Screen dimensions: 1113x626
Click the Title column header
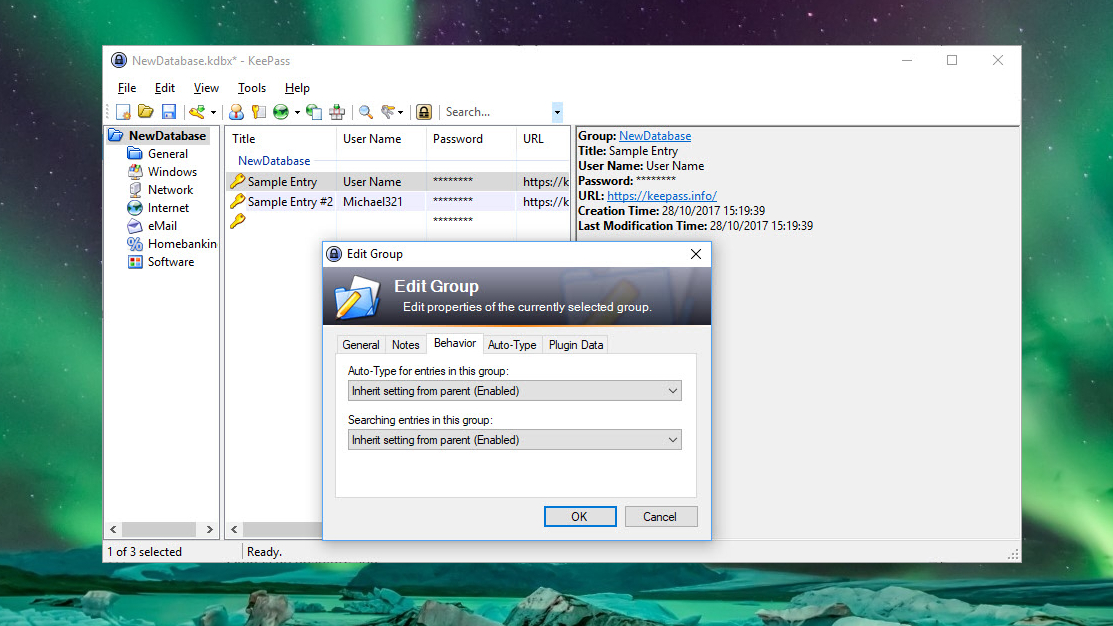(280, 139)
